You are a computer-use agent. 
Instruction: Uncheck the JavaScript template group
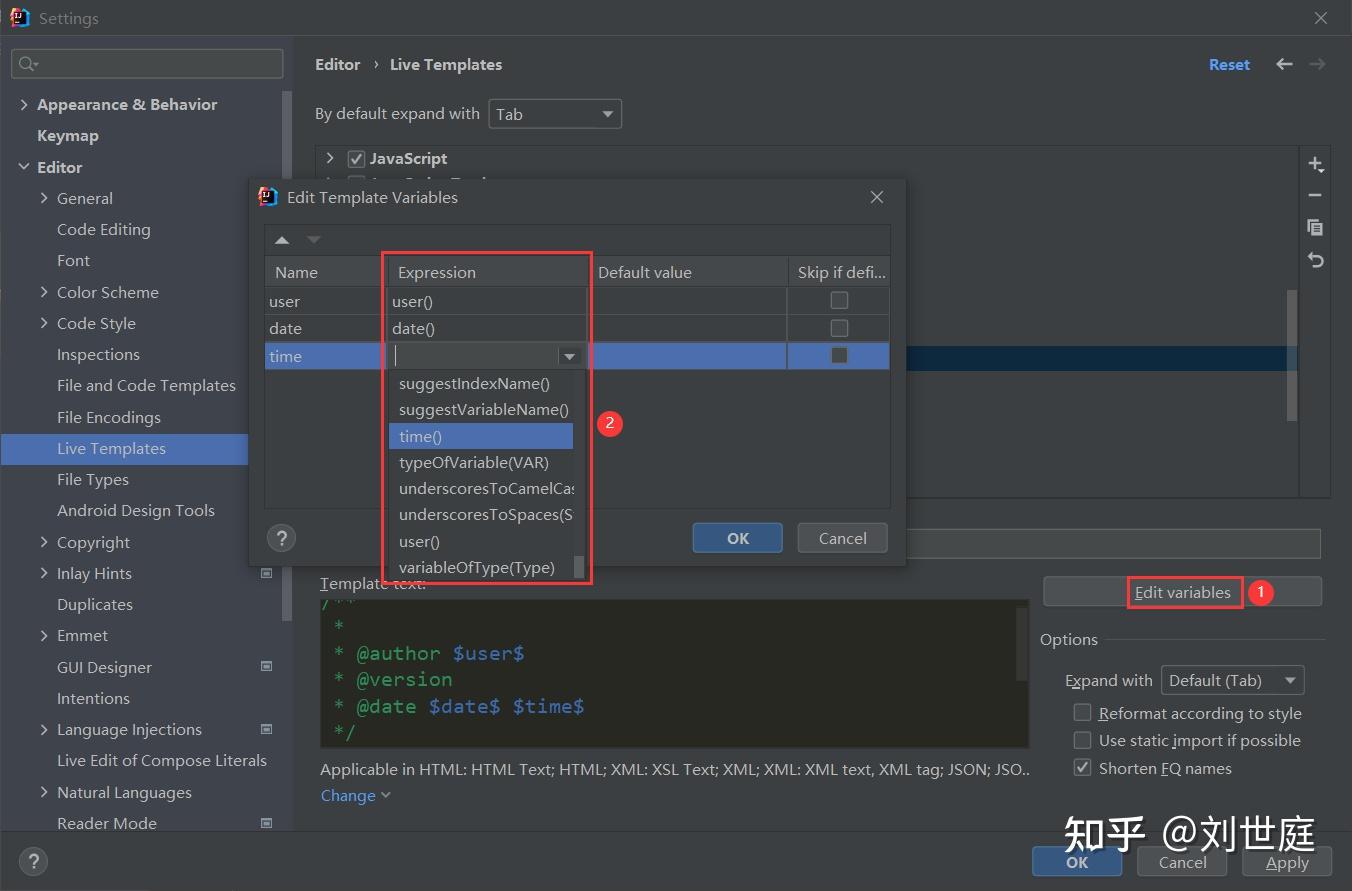tap(356, 159)
